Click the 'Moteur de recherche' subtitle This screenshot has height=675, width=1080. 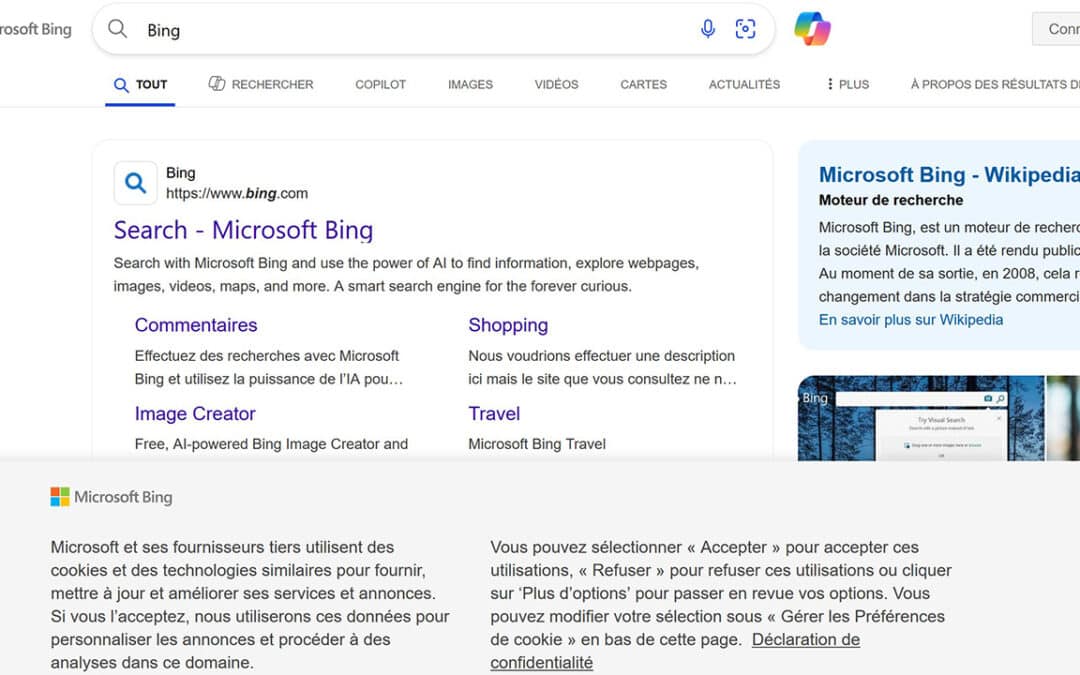(x=891, y=200)
